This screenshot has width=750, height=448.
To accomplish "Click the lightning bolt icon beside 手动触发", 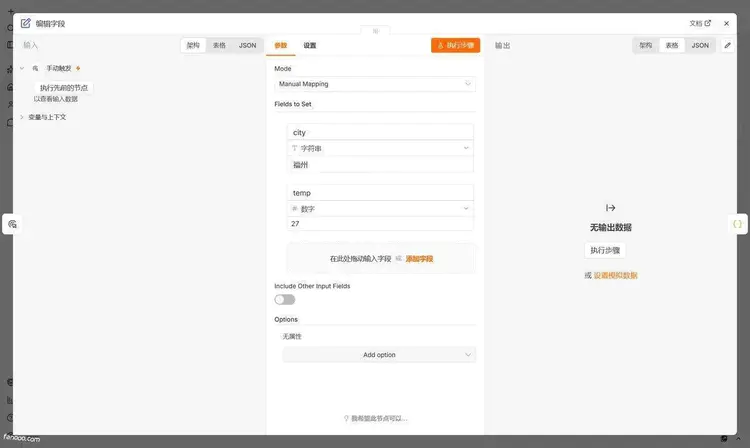I will coord(78,68).
